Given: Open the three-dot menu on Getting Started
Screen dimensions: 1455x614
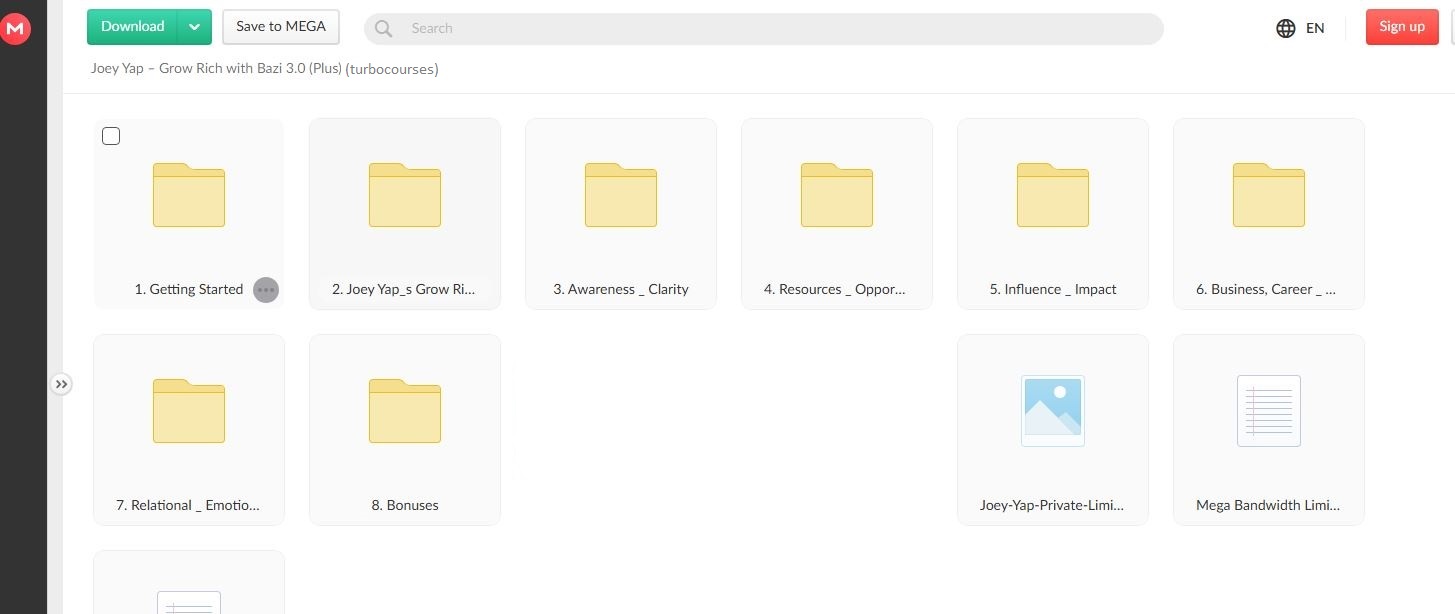Looking at the screenshot, I should (265, 290).
